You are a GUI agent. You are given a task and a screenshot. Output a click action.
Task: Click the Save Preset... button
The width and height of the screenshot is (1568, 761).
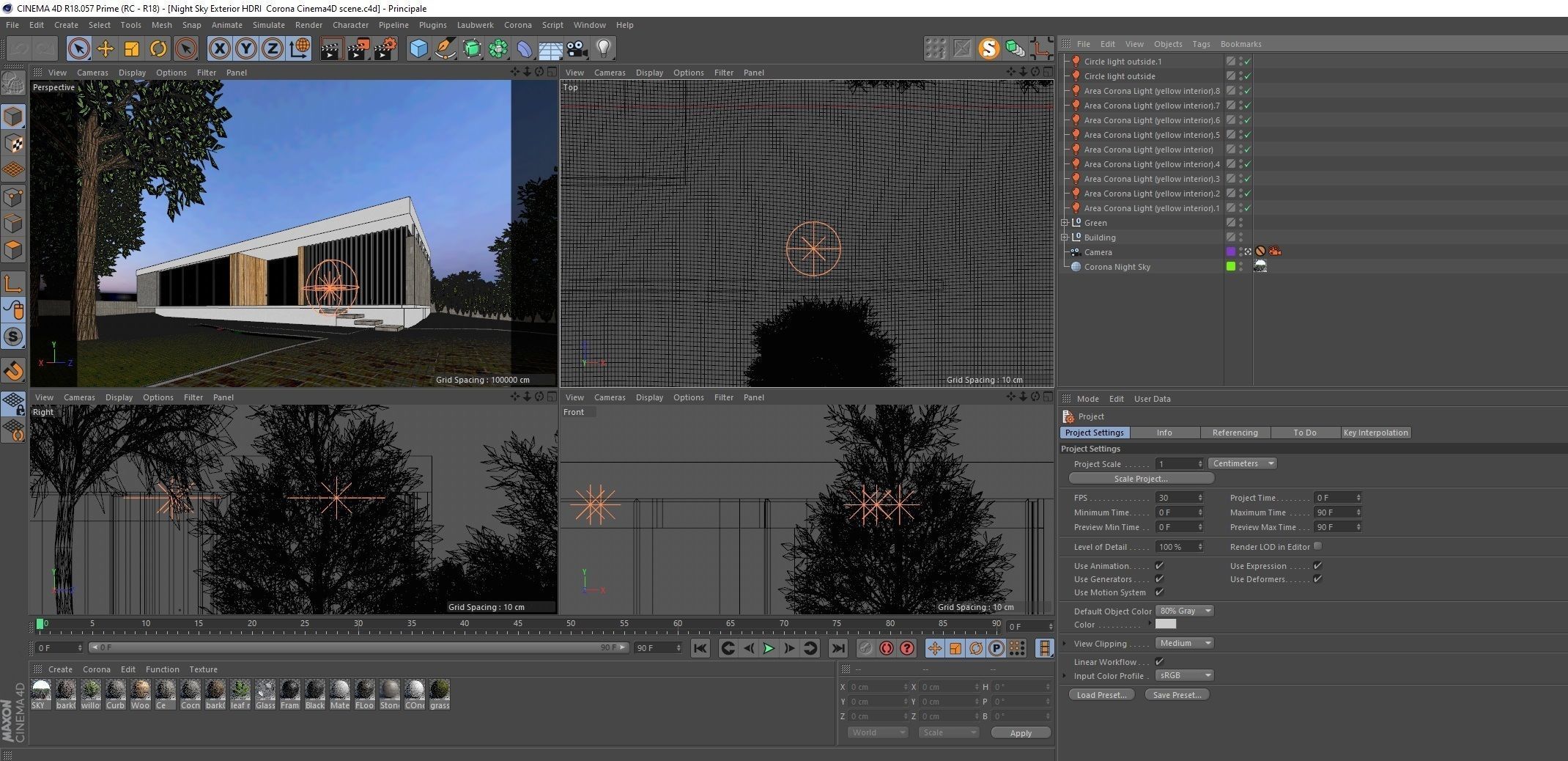click(x=1177, y=695)
